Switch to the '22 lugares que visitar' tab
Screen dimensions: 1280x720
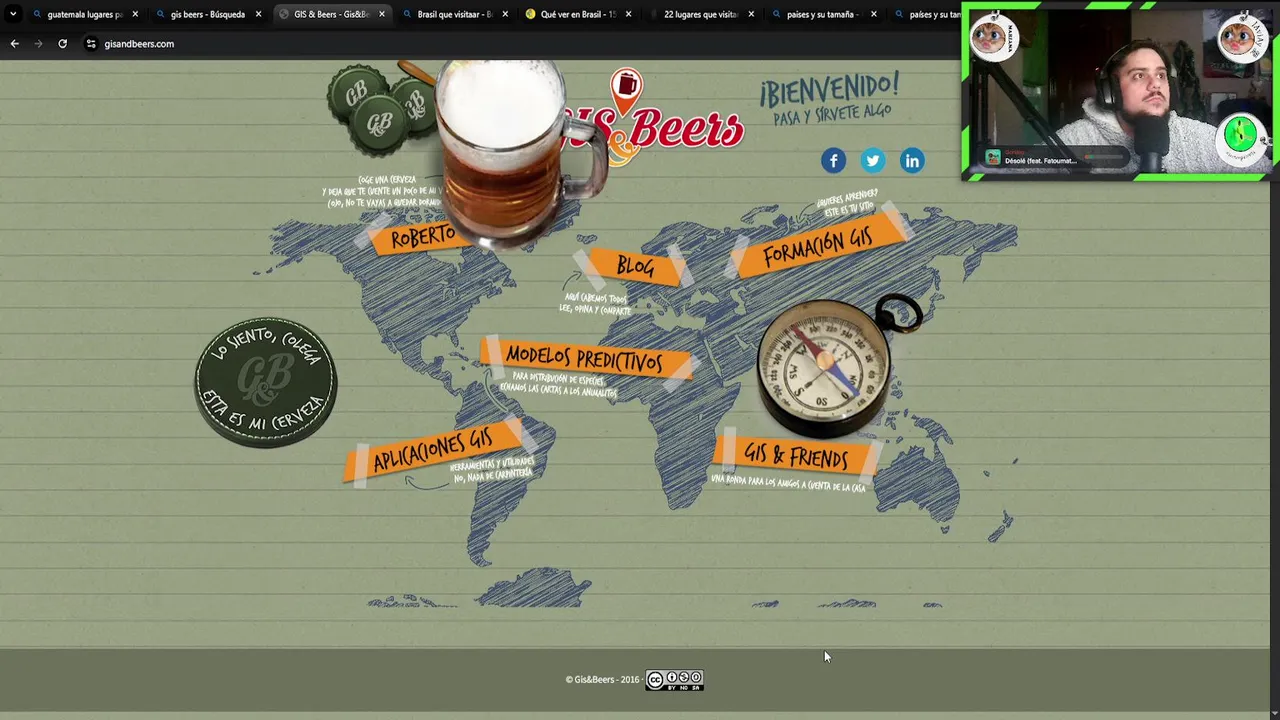pyautogui.click(x=700, y=14)
